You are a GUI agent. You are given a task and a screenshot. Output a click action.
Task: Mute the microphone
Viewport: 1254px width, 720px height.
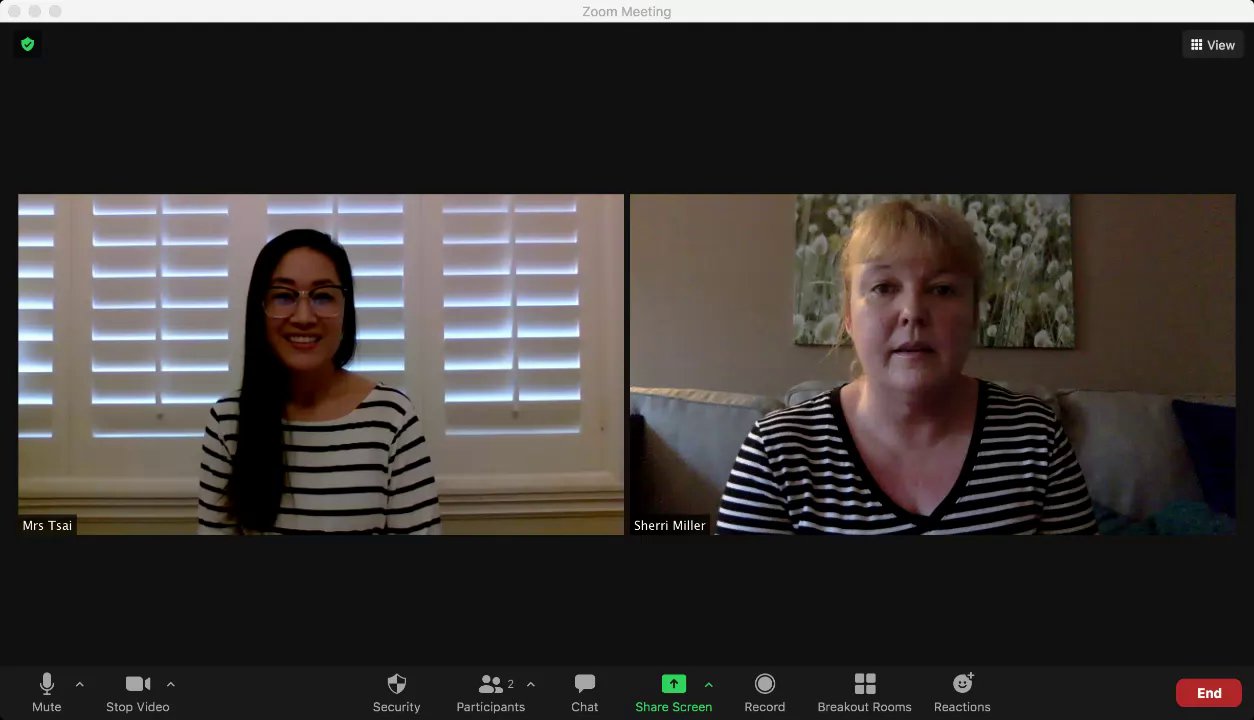click(46, 693)
